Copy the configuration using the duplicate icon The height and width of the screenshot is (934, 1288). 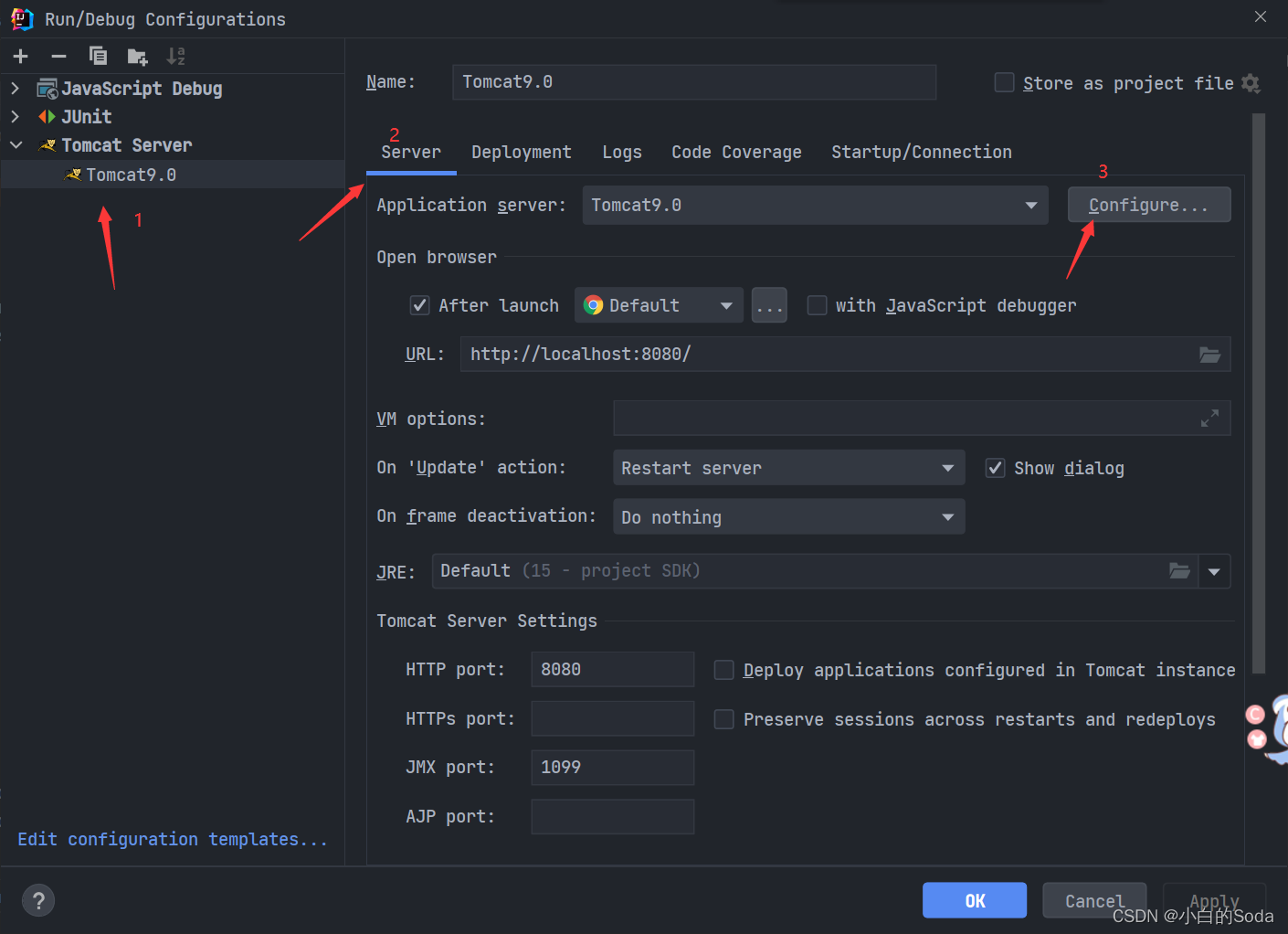point(98,57)
